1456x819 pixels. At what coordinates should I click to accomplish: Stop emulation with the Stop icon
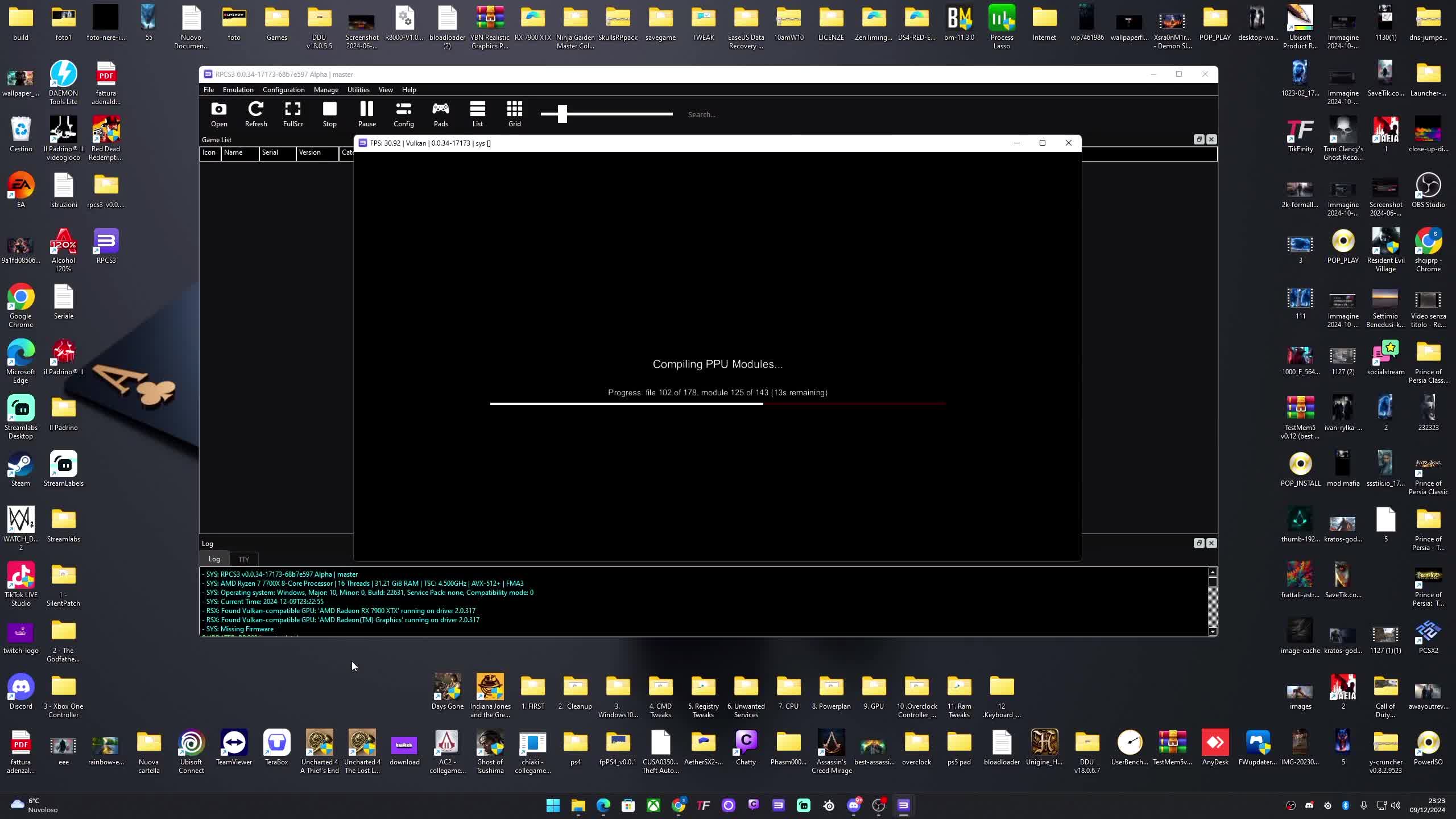(x=330, y=114)
